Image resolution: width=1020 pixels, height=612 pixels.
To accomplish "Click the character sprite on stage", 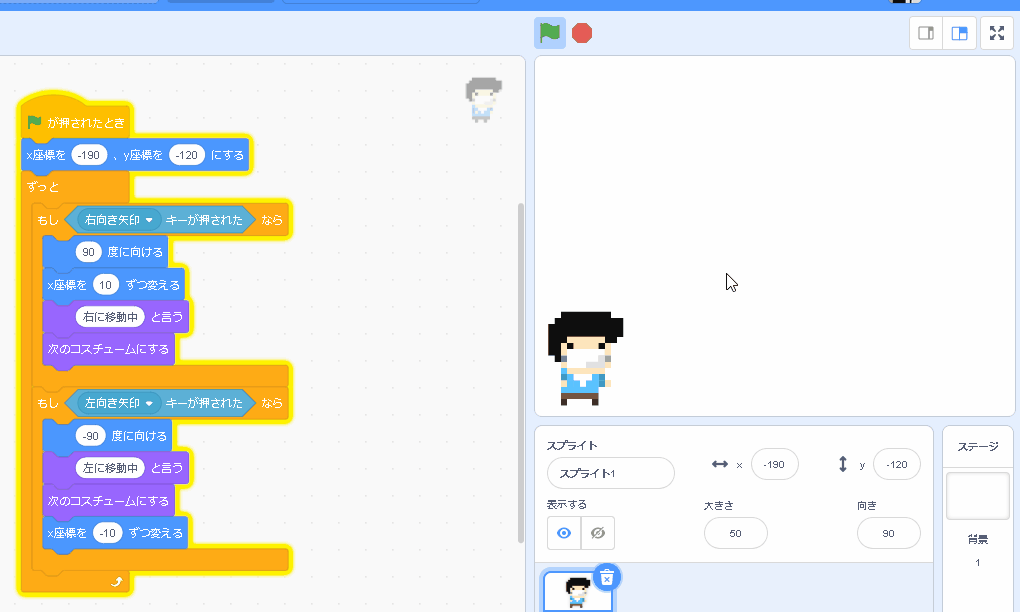I will click(584, 358).
